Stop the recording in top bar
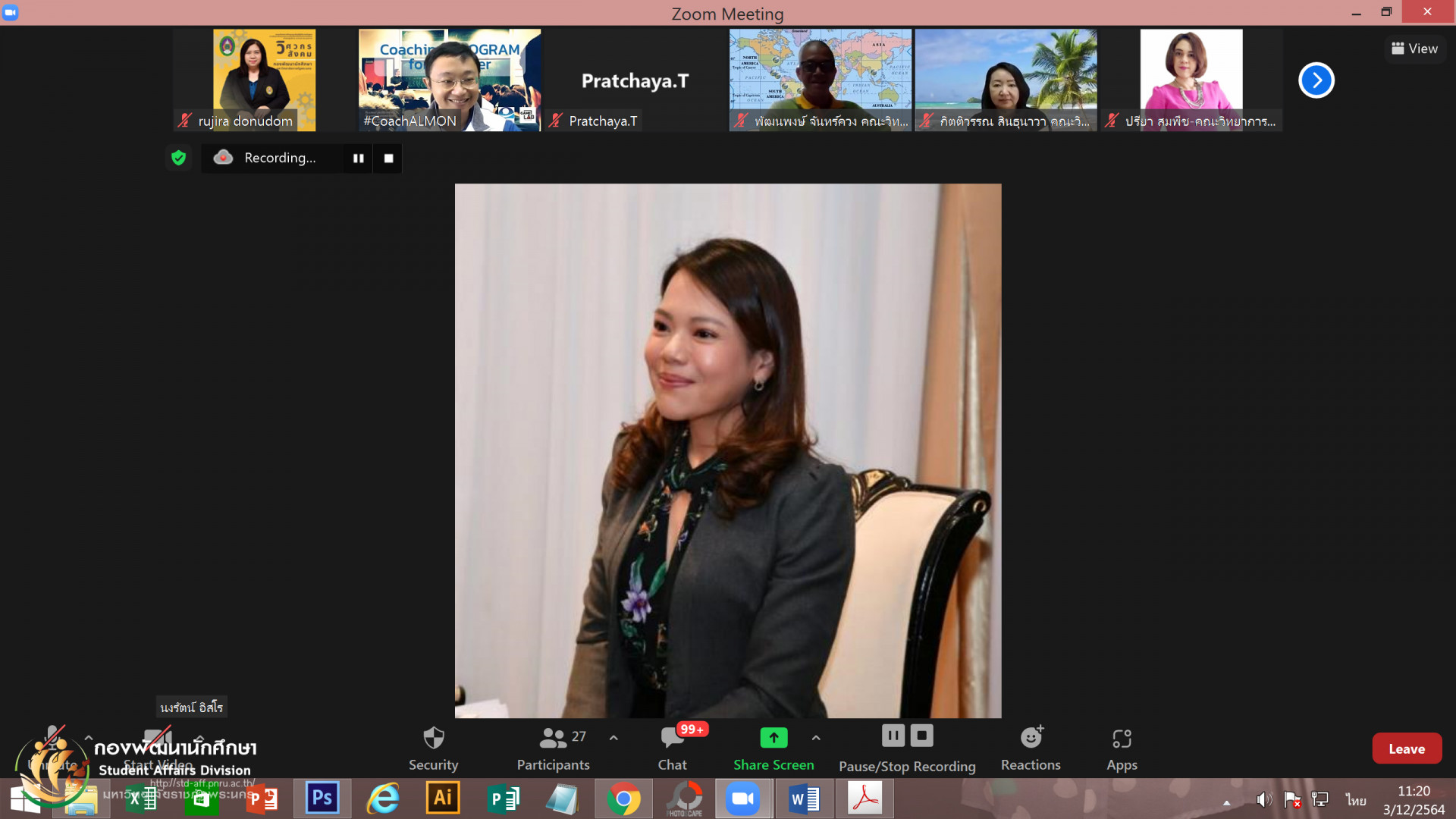Image resolution: width=1456 pixels, height=819 pixels. [388, 158]
